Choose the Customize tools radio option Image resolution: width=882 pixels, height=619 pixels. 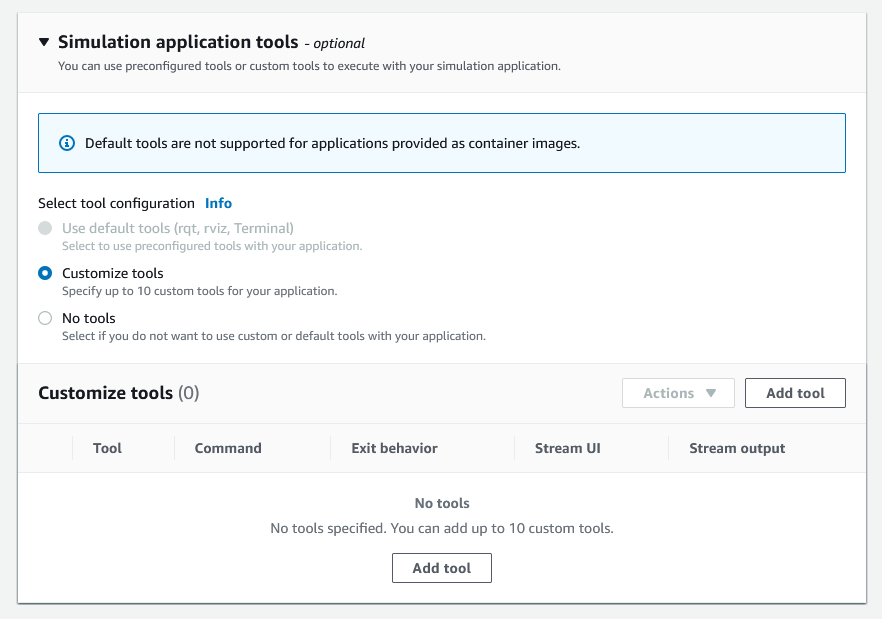pyautogui.click(x=45, y=273)
